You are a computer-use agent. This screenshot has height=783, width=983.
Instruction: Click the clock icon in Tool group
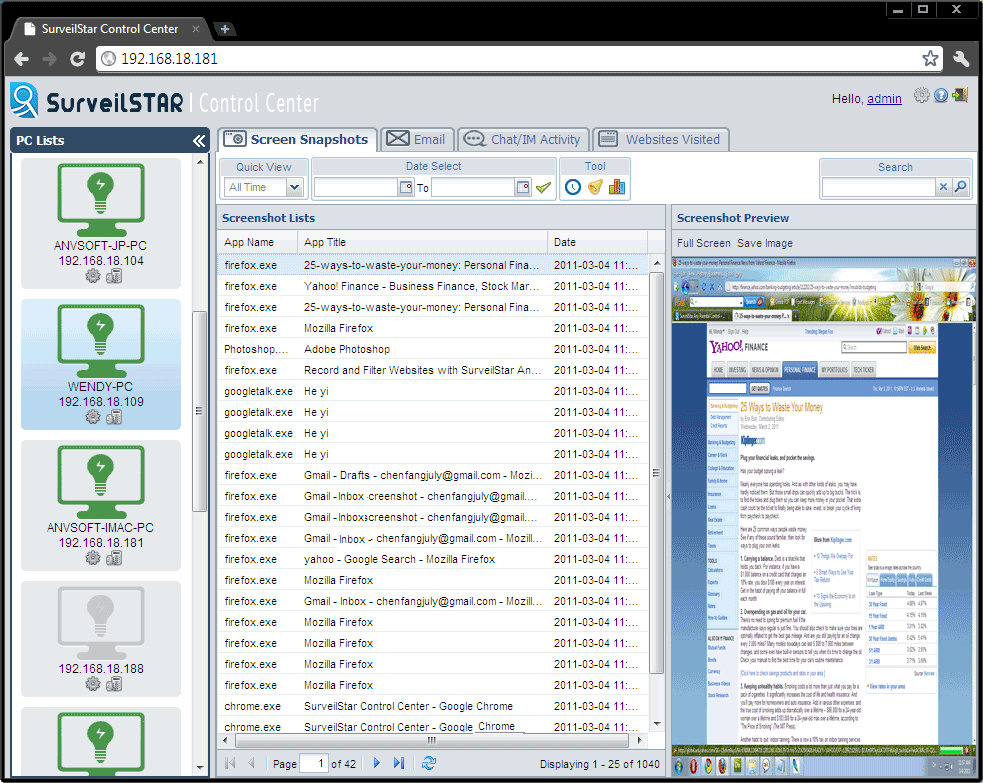(572, 187)
